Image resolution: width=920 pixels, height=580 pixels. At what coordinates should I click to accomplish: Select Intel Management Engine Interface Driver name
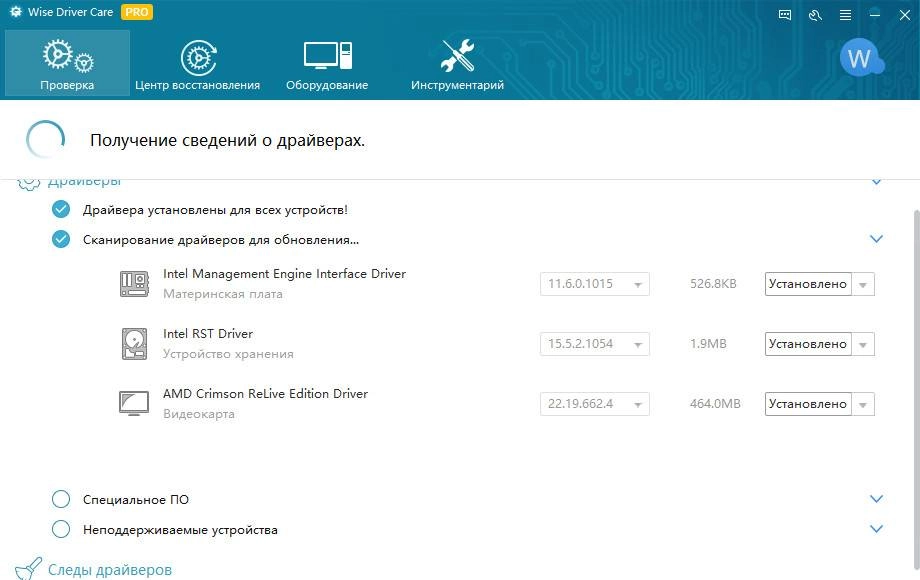pos(285,274)
